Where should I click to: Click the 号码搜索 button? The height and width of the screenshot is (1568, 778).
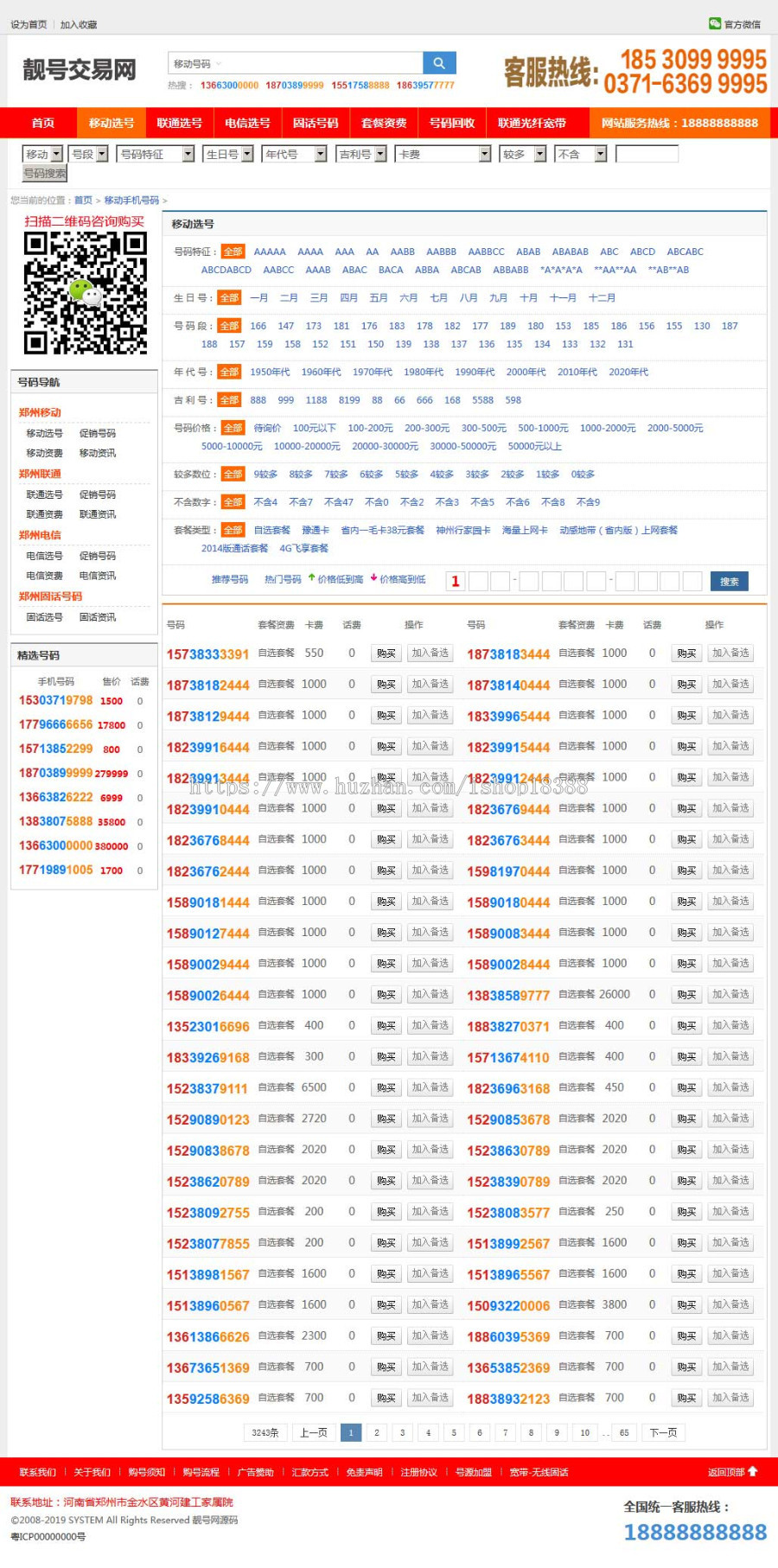point(44,174)
